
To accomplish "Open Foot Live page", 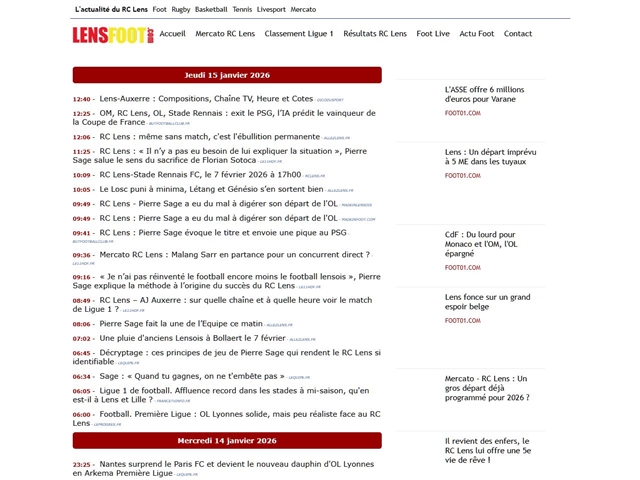I will click(433, 34).
